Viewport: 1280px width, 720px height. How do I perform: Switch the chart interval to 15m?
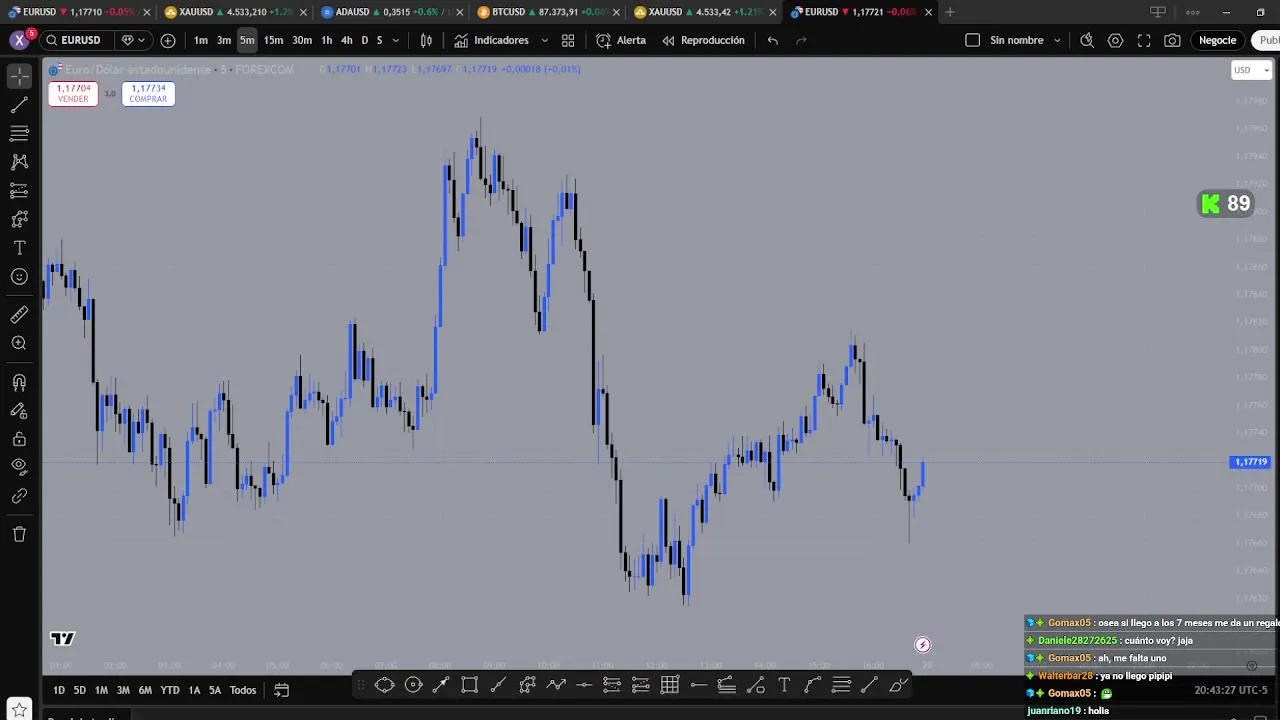pyautogui.click(x=273, y=40)
